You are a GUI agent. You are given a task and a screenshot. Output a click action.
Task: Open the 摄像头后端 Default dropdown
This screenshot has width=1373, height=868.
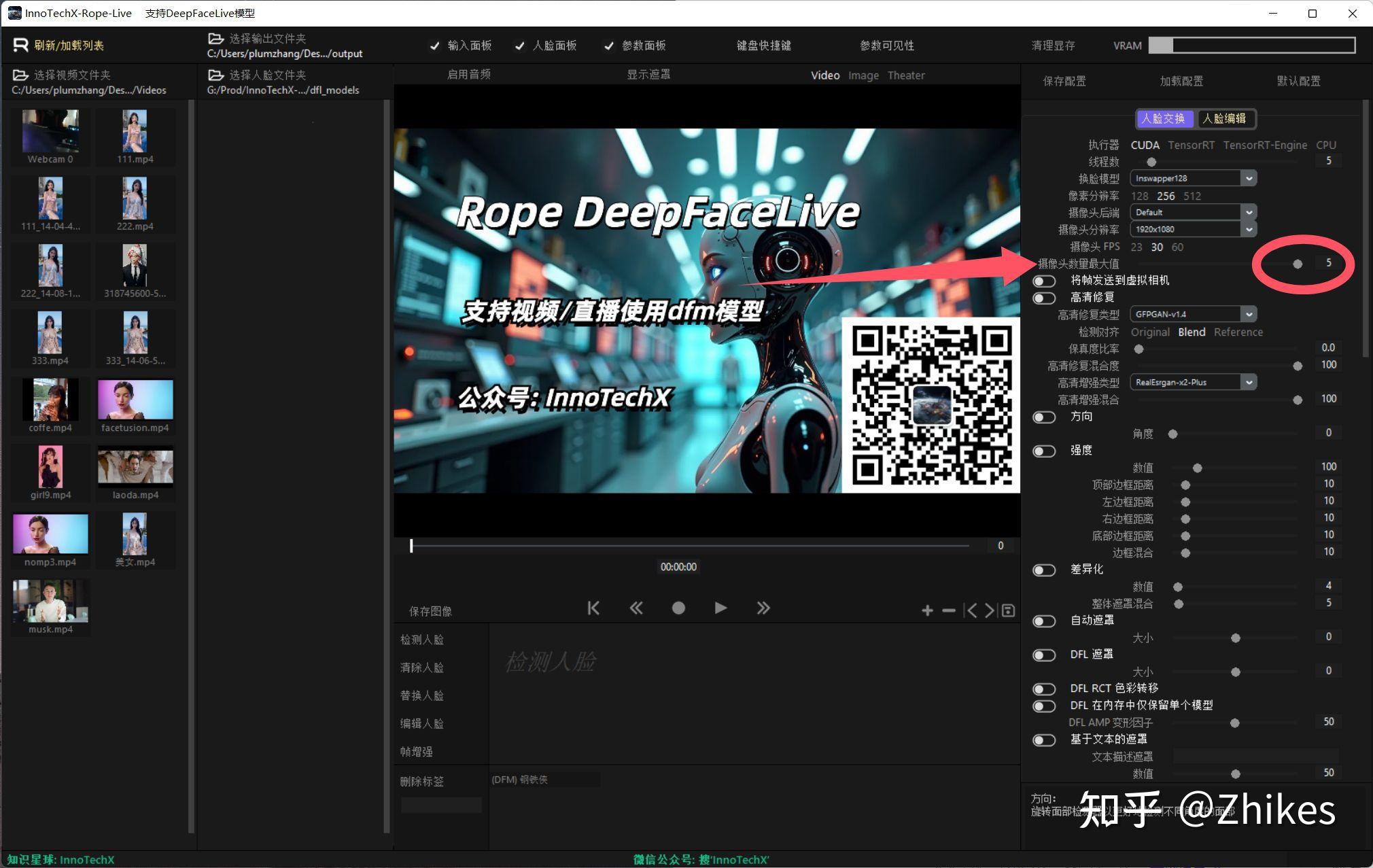(1193, 212)
